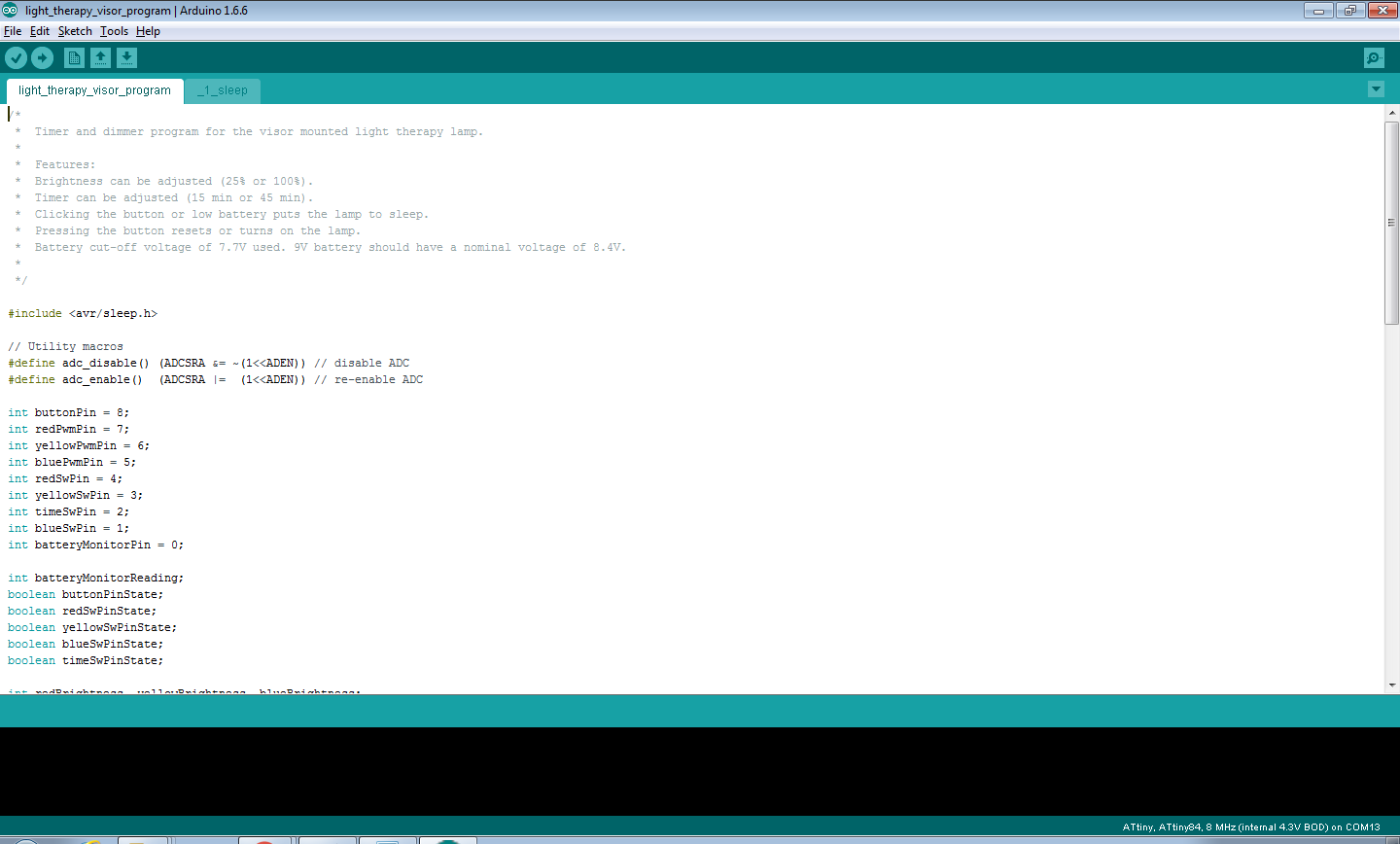Open the File menu
Viewport: 1400px width, 844px height.
(13, 30)
